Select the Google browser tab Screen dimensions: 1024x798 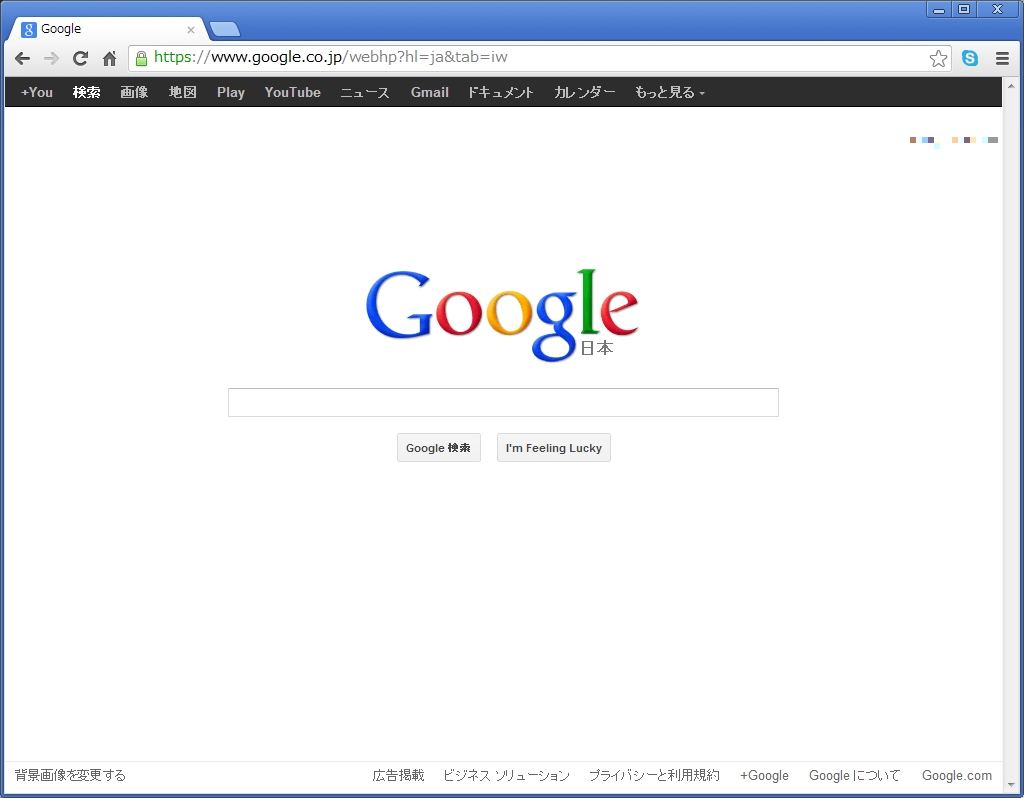click(x=108, y=29)
